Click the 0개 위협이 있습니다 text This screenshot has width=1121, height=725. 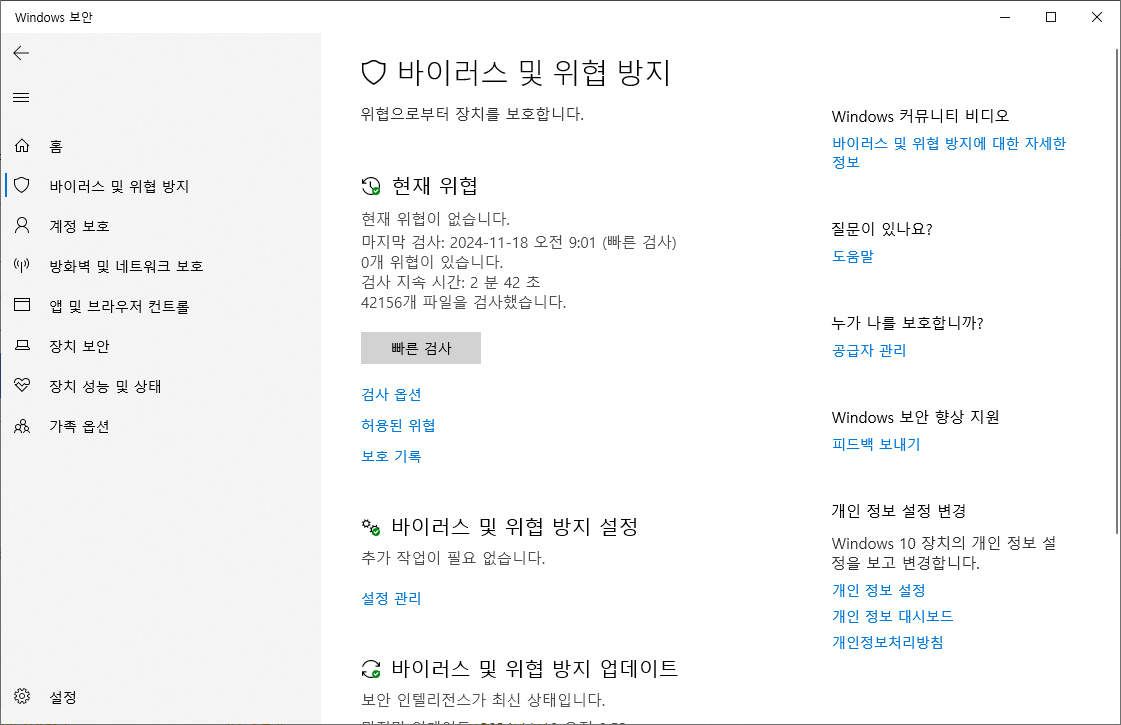pyautogui.click(x=432, y=262)
